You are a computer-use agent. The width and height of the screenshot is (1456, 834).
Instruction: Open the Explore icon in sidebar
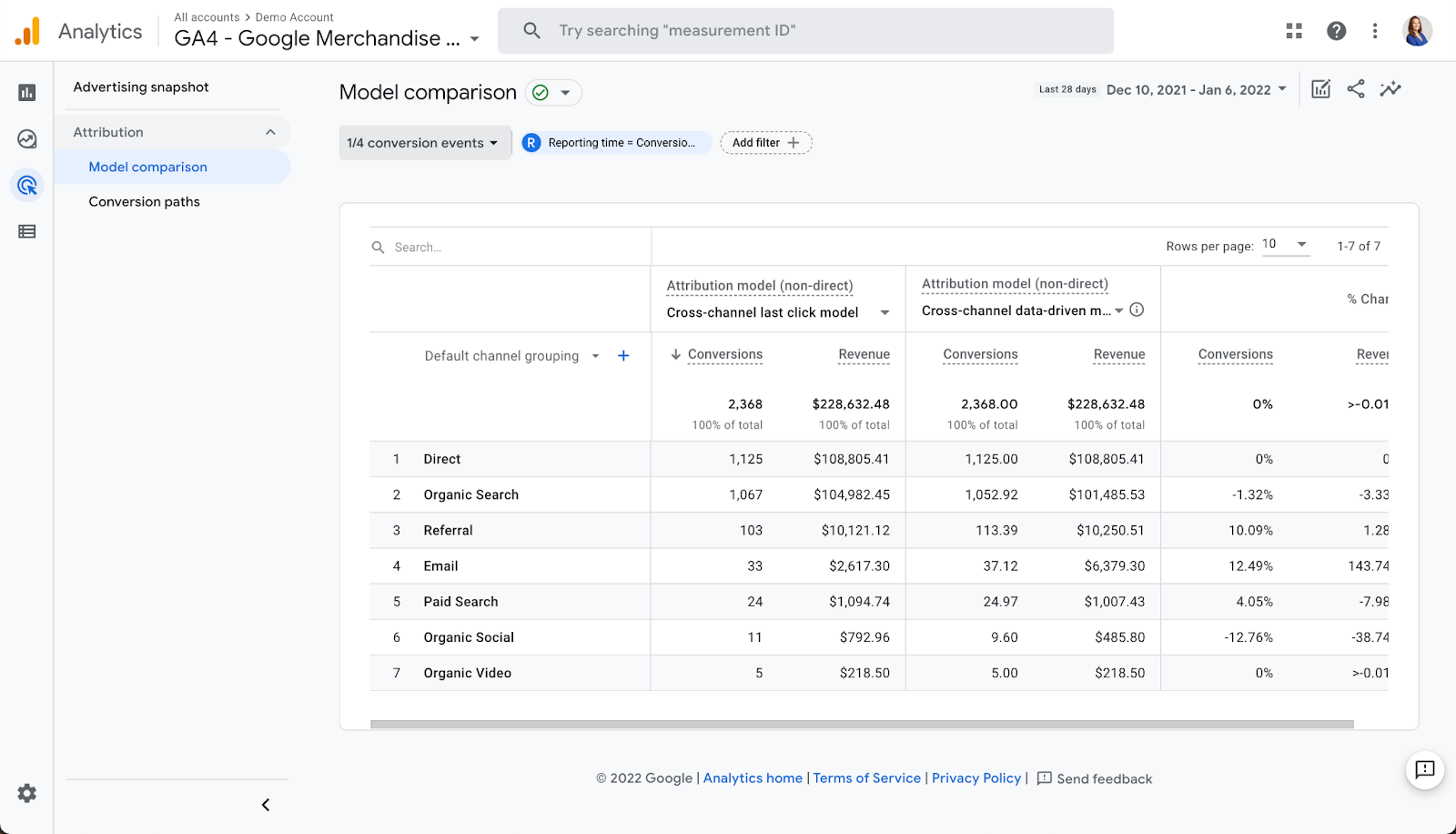tap(27, 139)
